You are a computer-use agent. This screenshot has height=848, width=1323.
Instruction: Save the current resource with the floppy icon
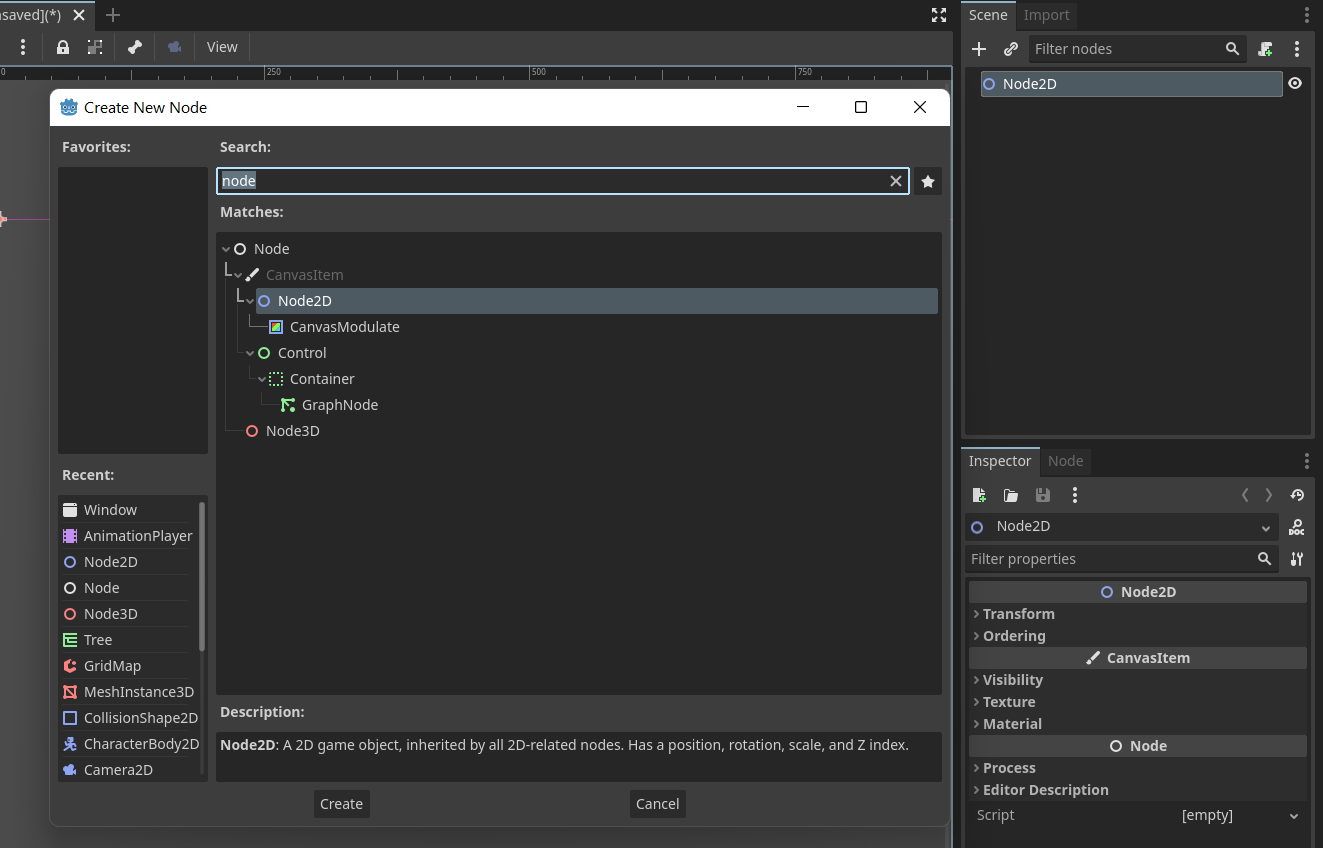[x=1043, y=495]
